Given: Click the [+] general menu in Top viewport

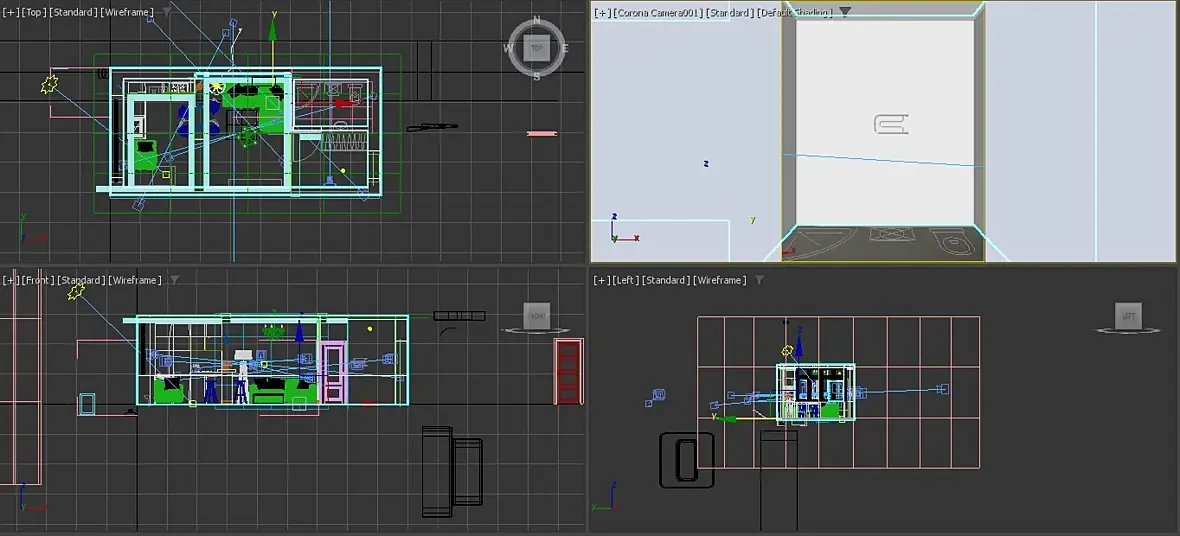Looking at the screenshot, I should pyautogui.click(x=11, y=12).
